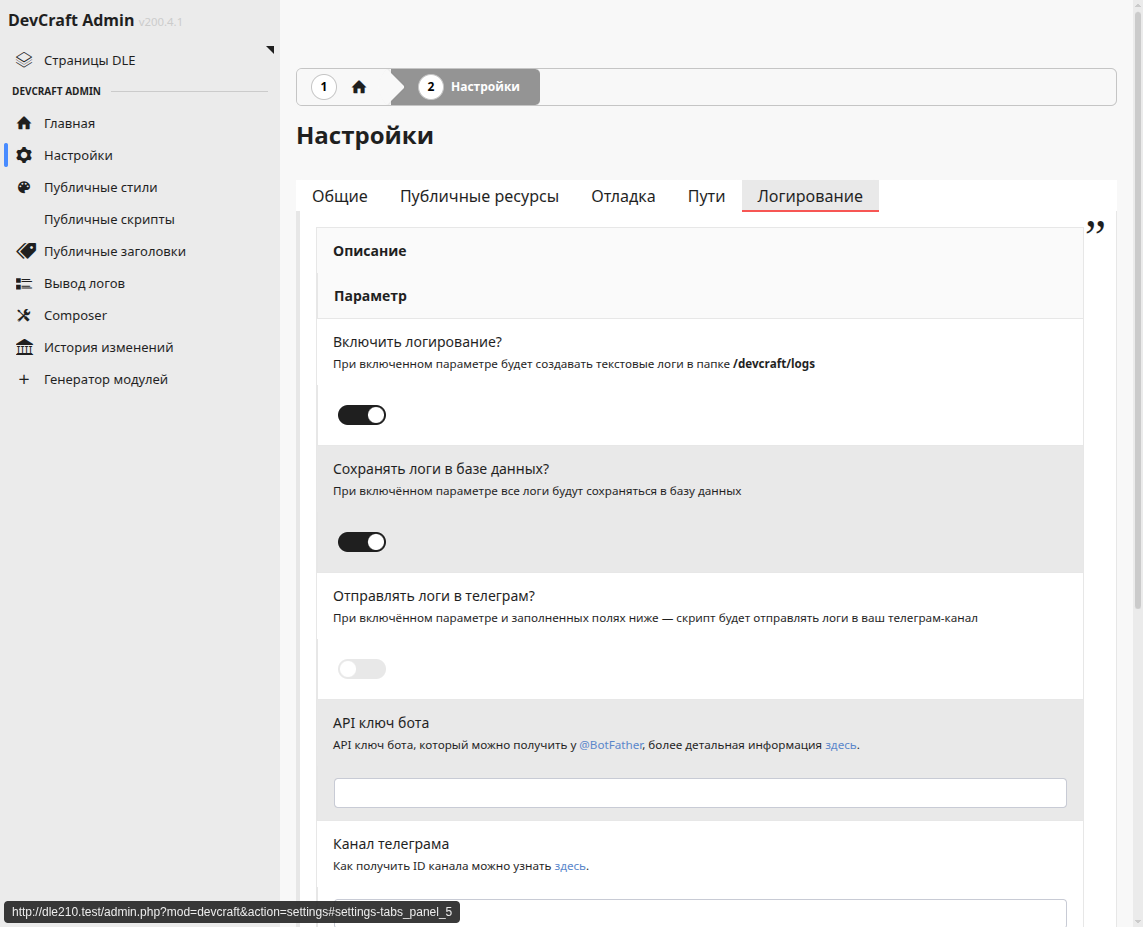
Task: Click the bank icon for История изменений
Action: click(x=24, y=348)
